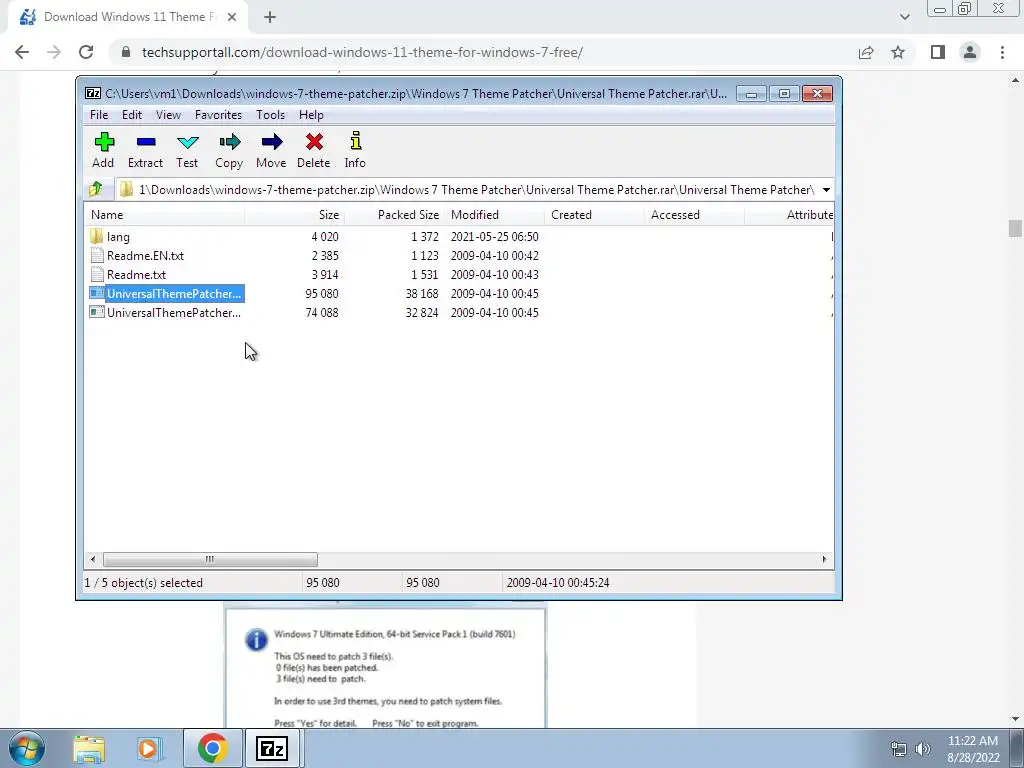The image size is (1024, 768).
Task: Switch to Chrome on taskbar
Action: coord(212,748)
